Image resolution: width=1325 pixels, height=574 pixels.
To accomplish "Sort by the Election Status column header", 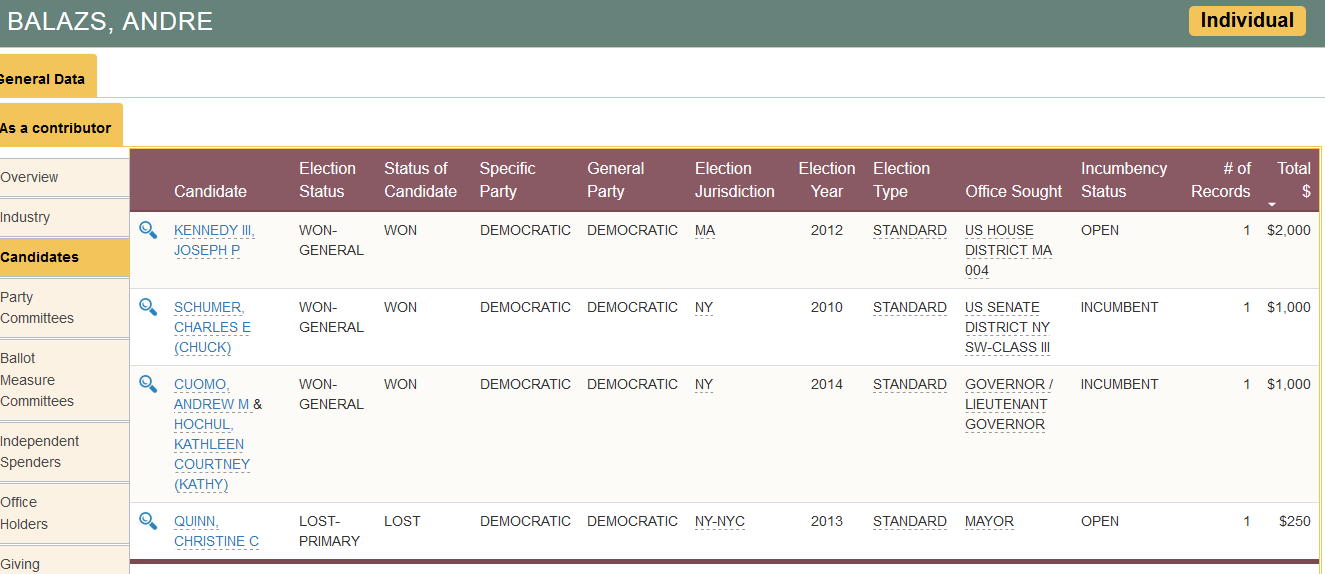I will click(x=327, y=180).
